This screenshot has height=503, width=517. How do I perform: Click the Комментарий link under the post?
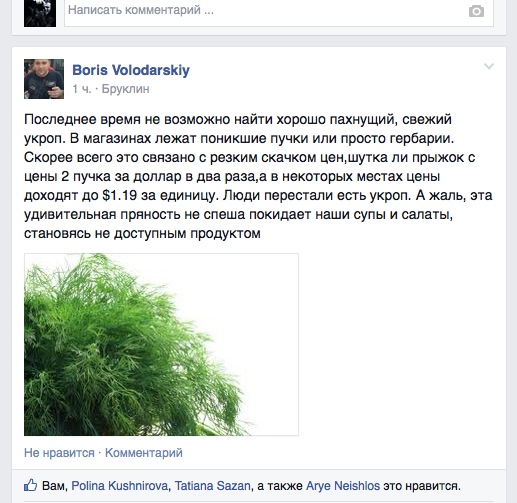tap(144, 453)
